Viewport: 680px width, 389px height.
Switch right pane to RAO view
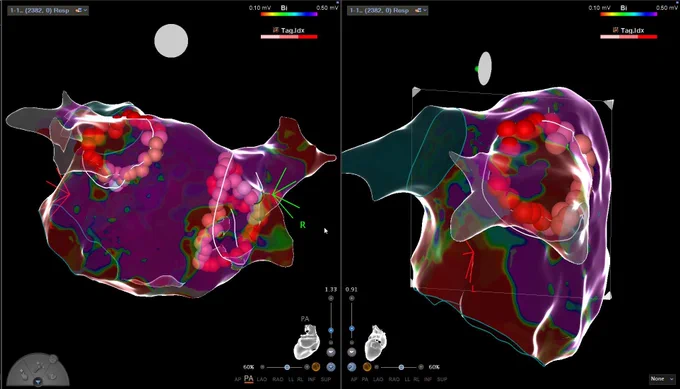pos(394,379)
